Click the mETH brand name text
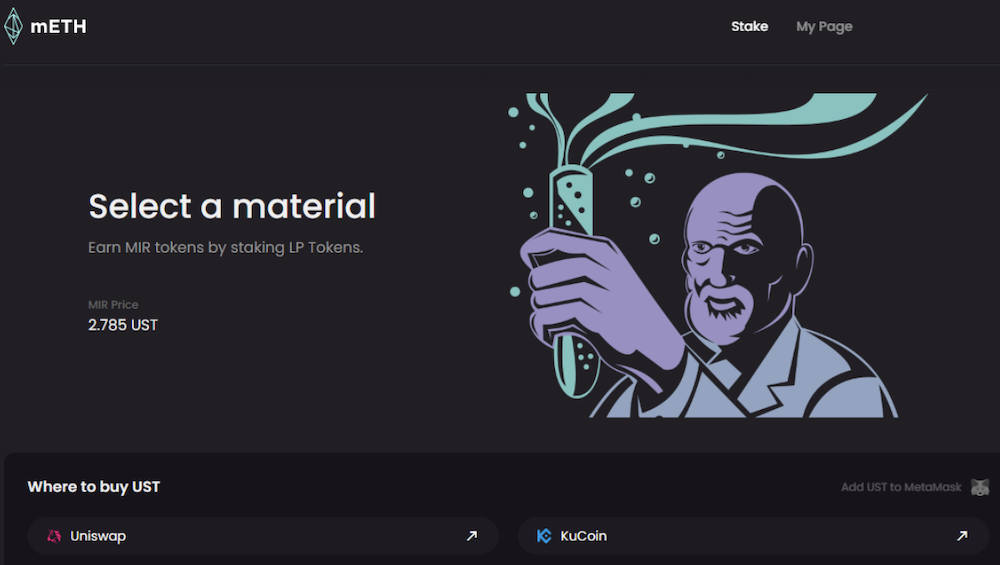1000x565 pixels. pos(58,27)
